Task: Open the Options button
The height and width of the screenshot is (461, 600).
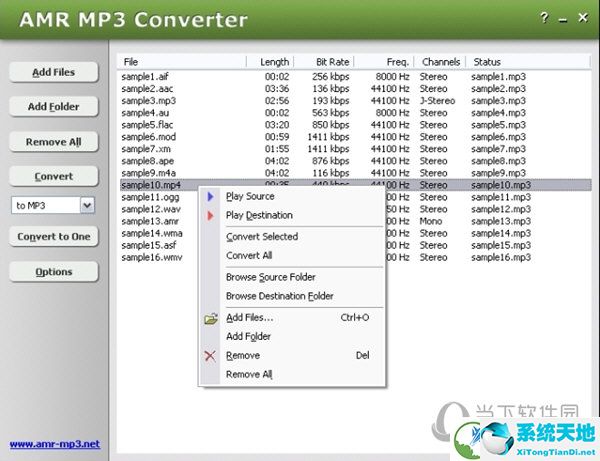Action: coord(54,272)
